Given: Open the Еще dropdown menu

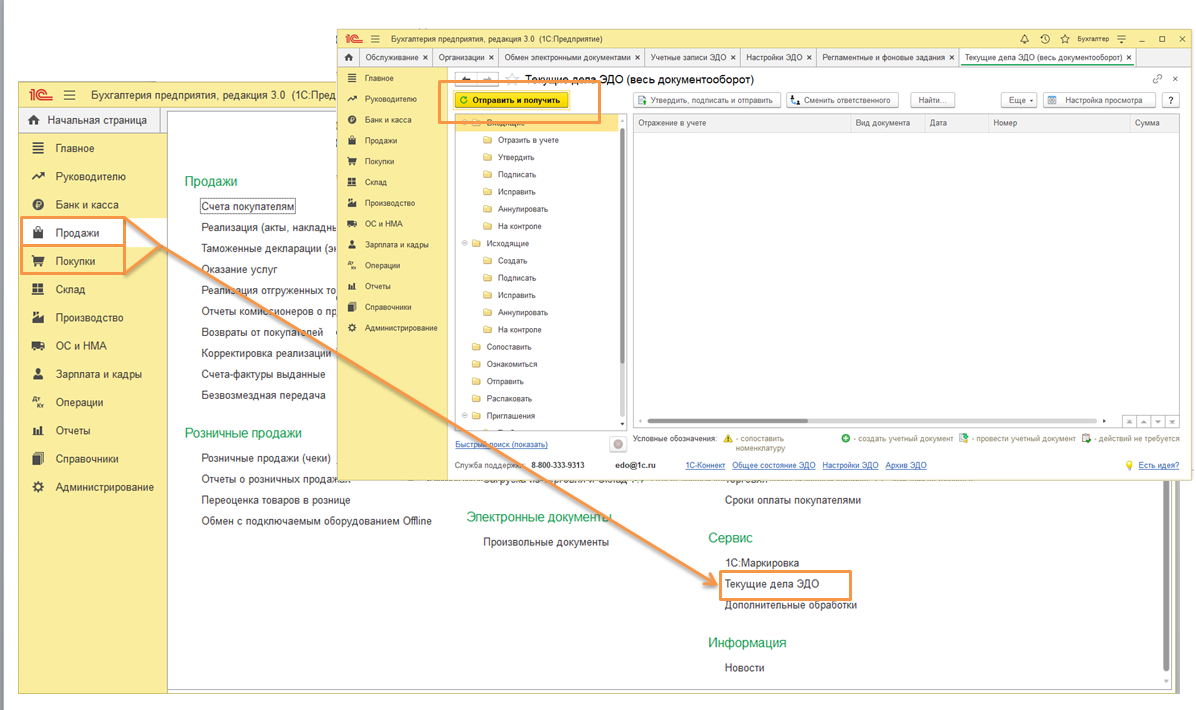Looking at the screenshot, I should click(x=1019, y=100).
